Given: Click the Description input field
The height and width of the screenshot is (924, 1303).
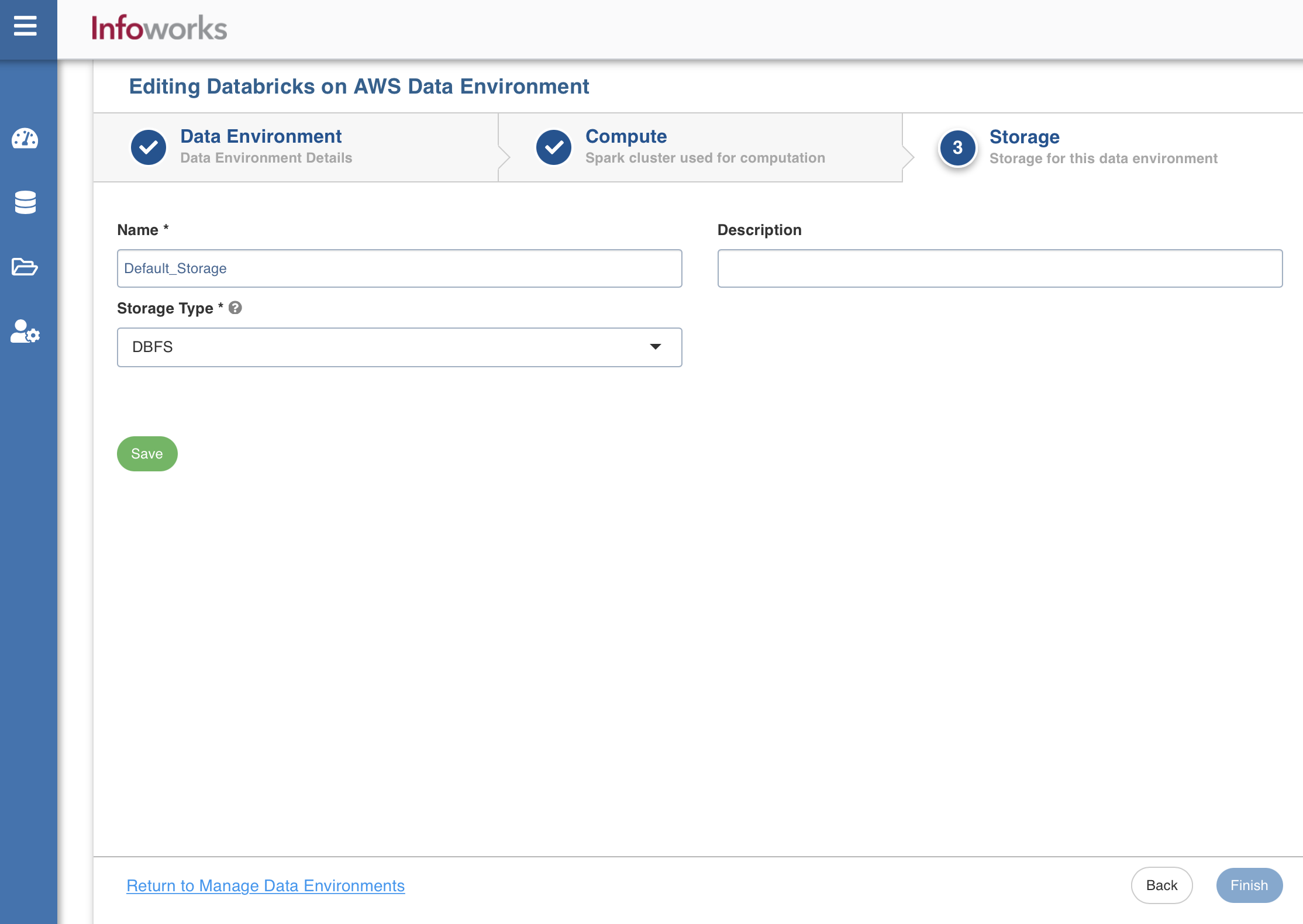Looking at the screenshot, I should pyautogui.click(x=1000, y=268).
